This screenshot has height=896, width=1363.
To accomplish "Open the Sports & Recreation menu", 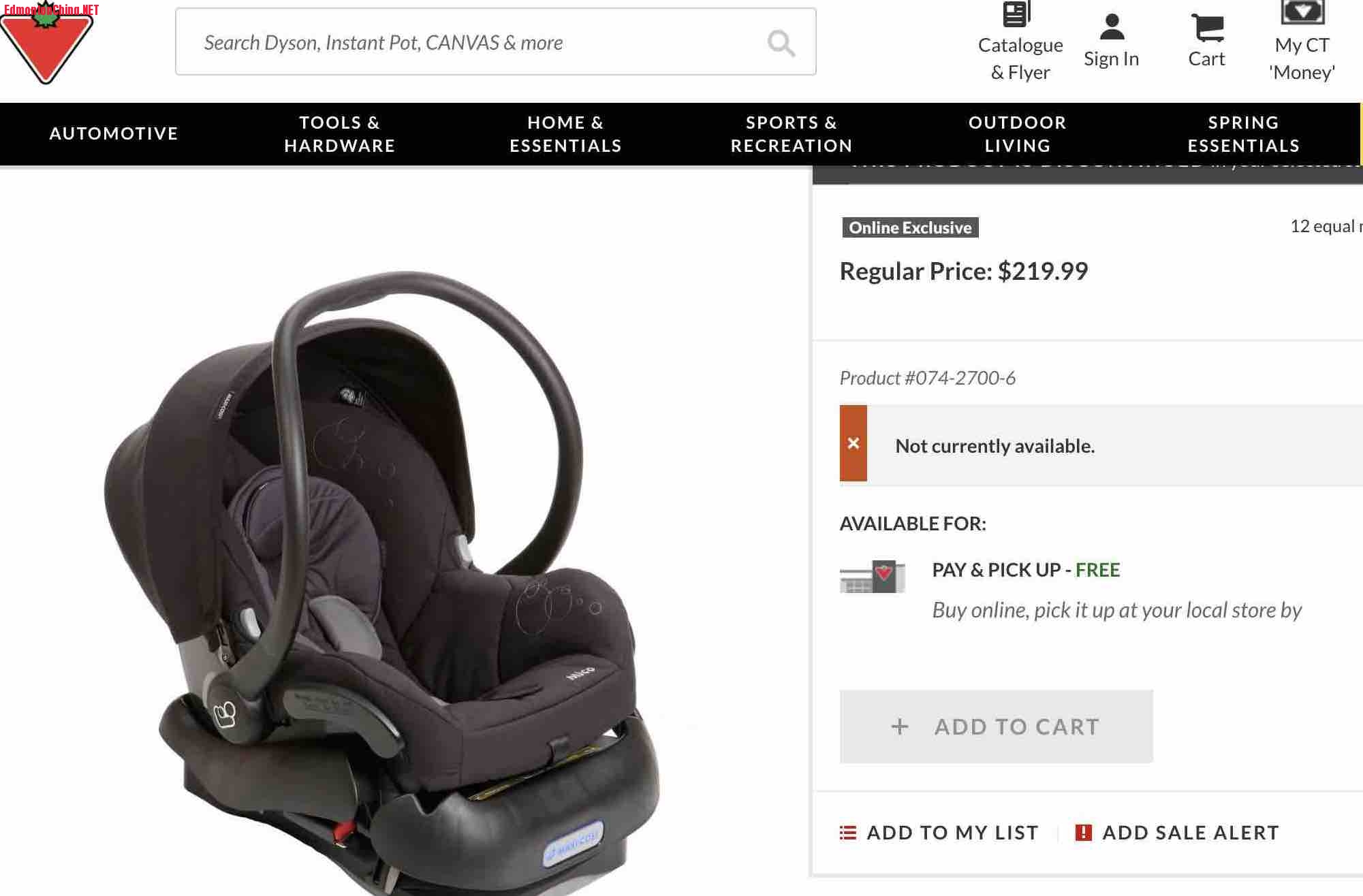I will point(792,133).
